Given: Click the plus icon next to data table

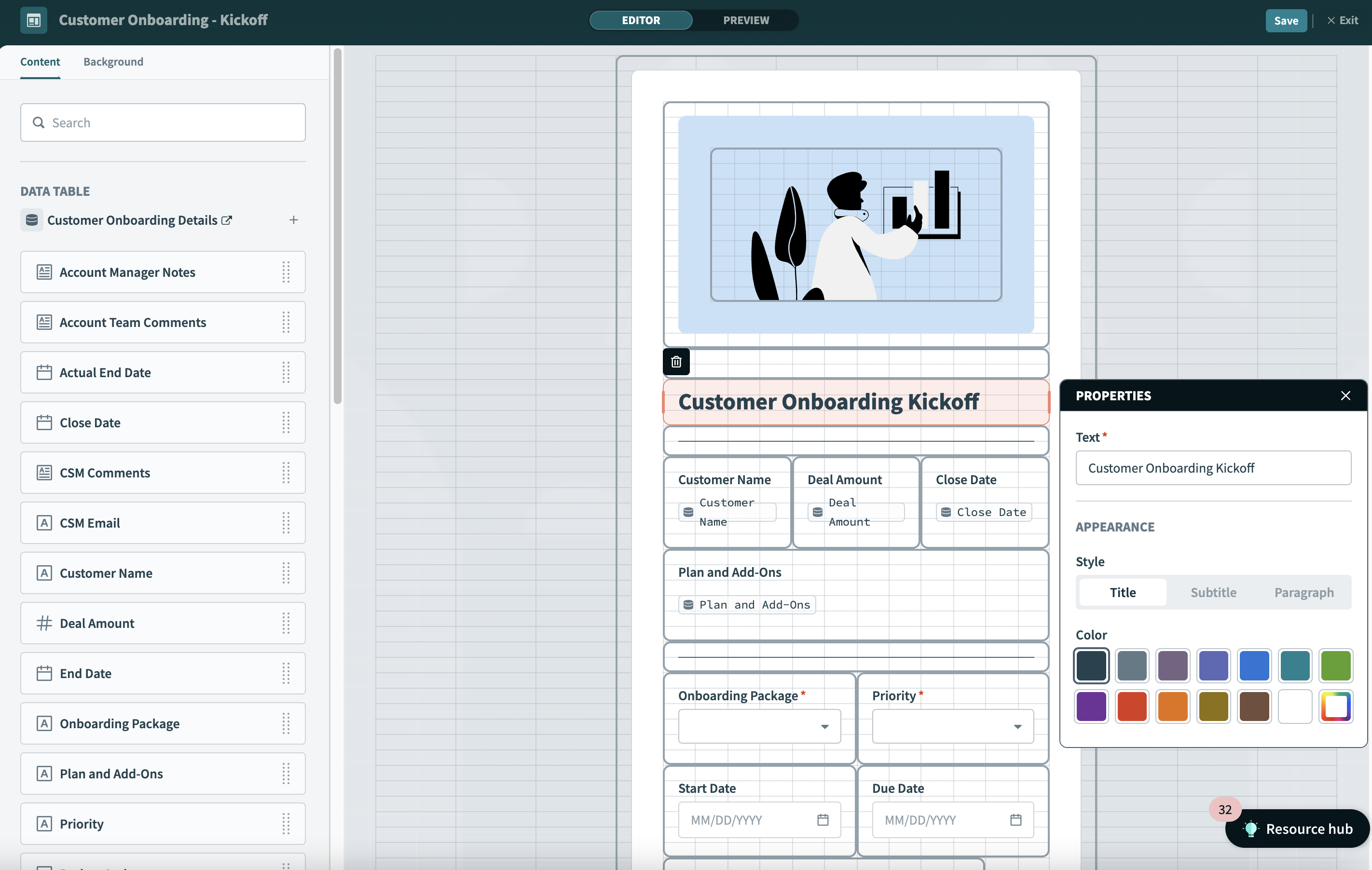Looking at the screenshot, I should pyautogui.click(x=293, y=220).
